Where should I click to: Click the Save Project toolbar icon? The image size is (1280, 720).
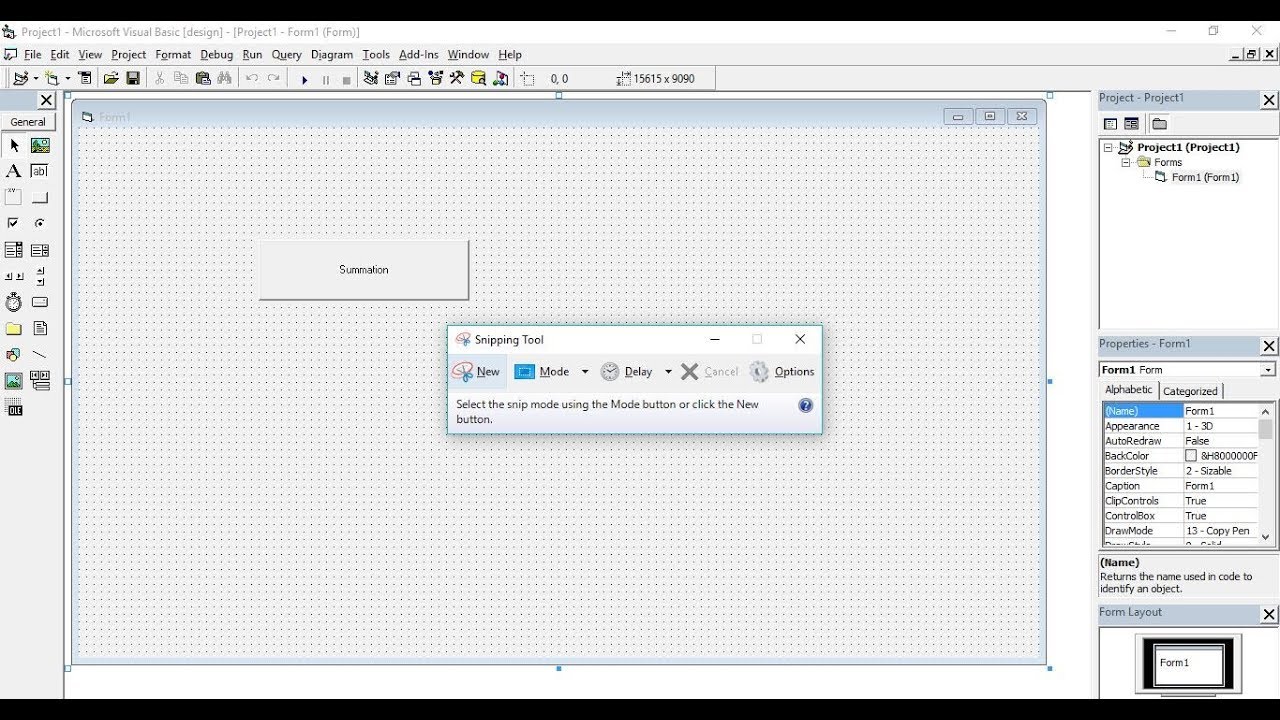[x=132, y=78]
